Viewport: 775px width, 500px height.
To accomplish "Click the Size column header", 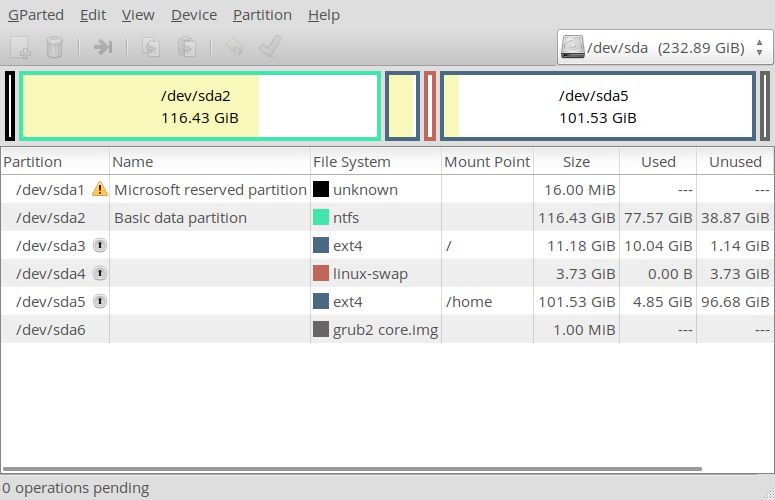I will 576,162.
